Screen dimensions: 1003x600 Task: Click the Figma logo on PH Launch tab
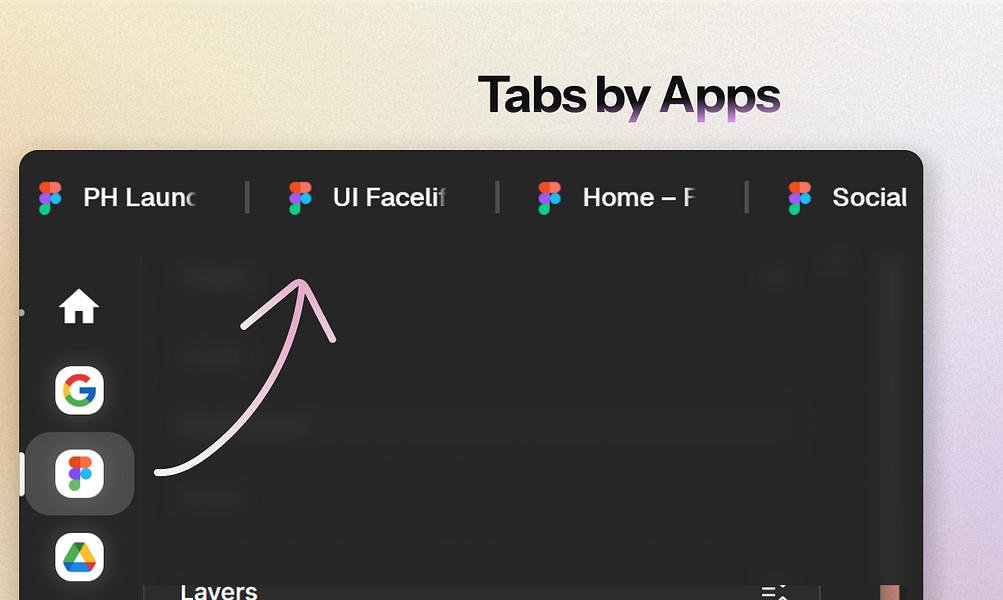tap(50, 198)
